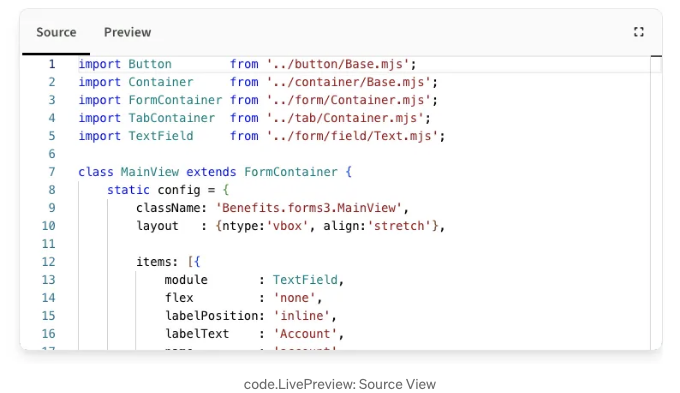Click line number 12 in gutter

point(49,262)
